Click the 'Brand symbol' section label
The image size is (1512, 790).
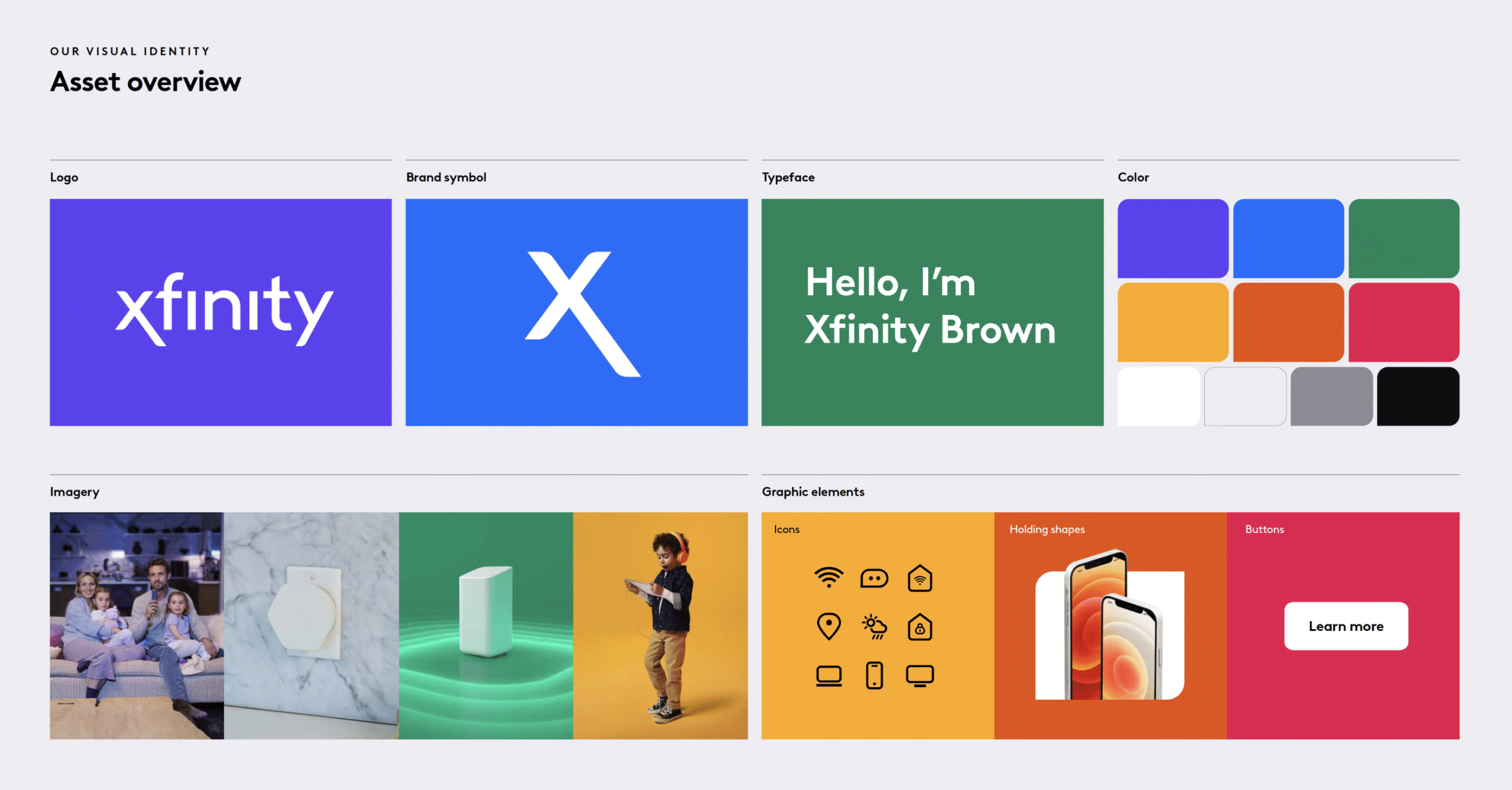446,177
